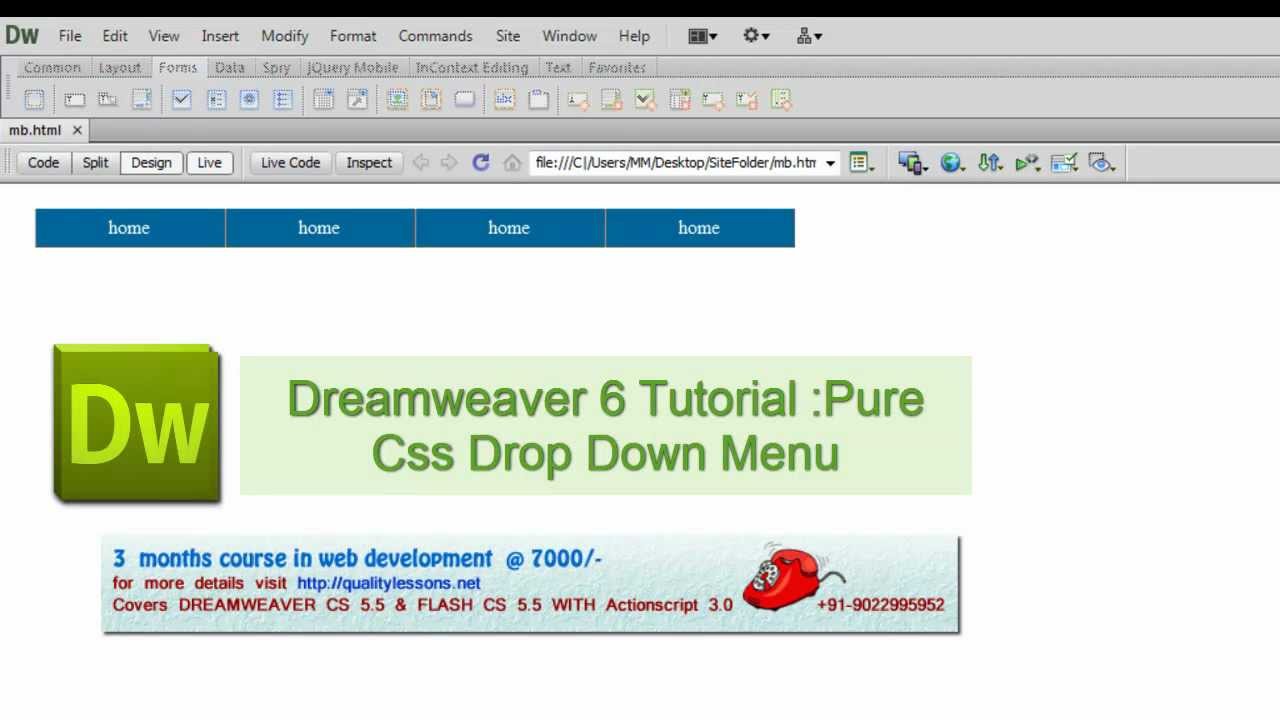Insert a Hidden Field form element
Screen dimensions: 1280x720
(x=107, y=99)
